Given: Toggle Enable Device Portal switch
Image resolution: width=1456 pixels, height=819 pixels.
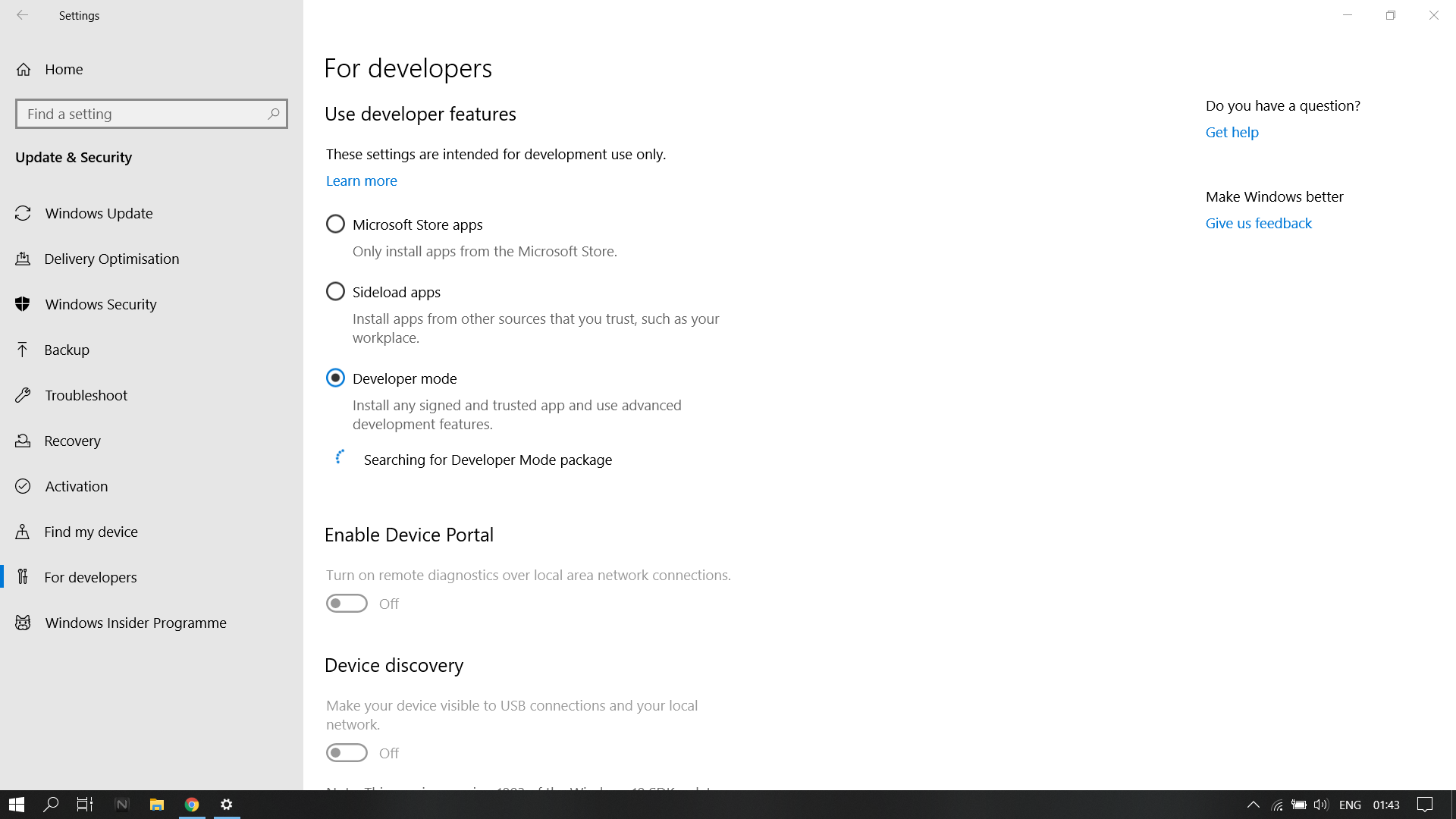Looking at the screenshot, I should click(x=347, y=603).
